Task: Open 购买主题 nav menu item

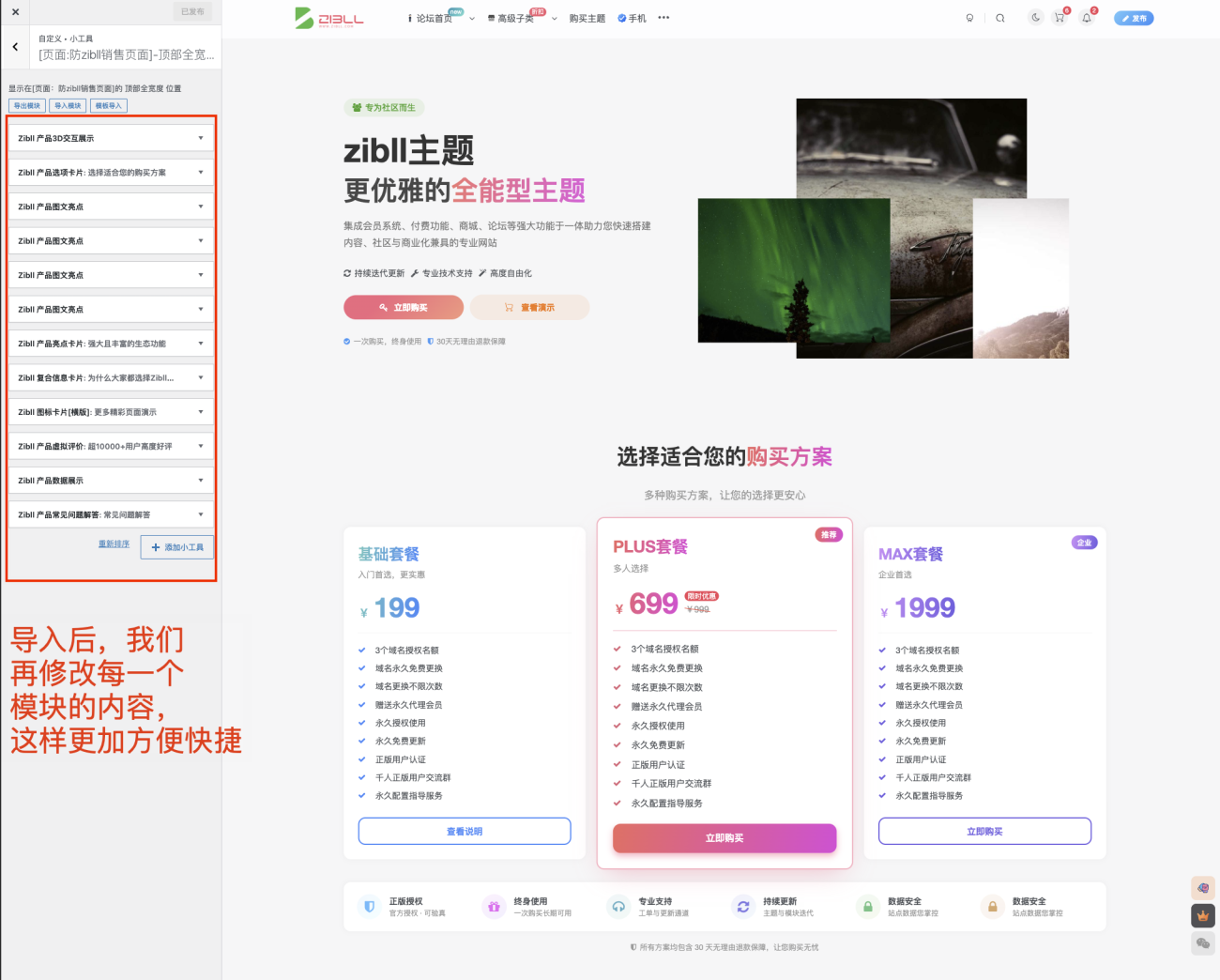Action: (587, 19)
